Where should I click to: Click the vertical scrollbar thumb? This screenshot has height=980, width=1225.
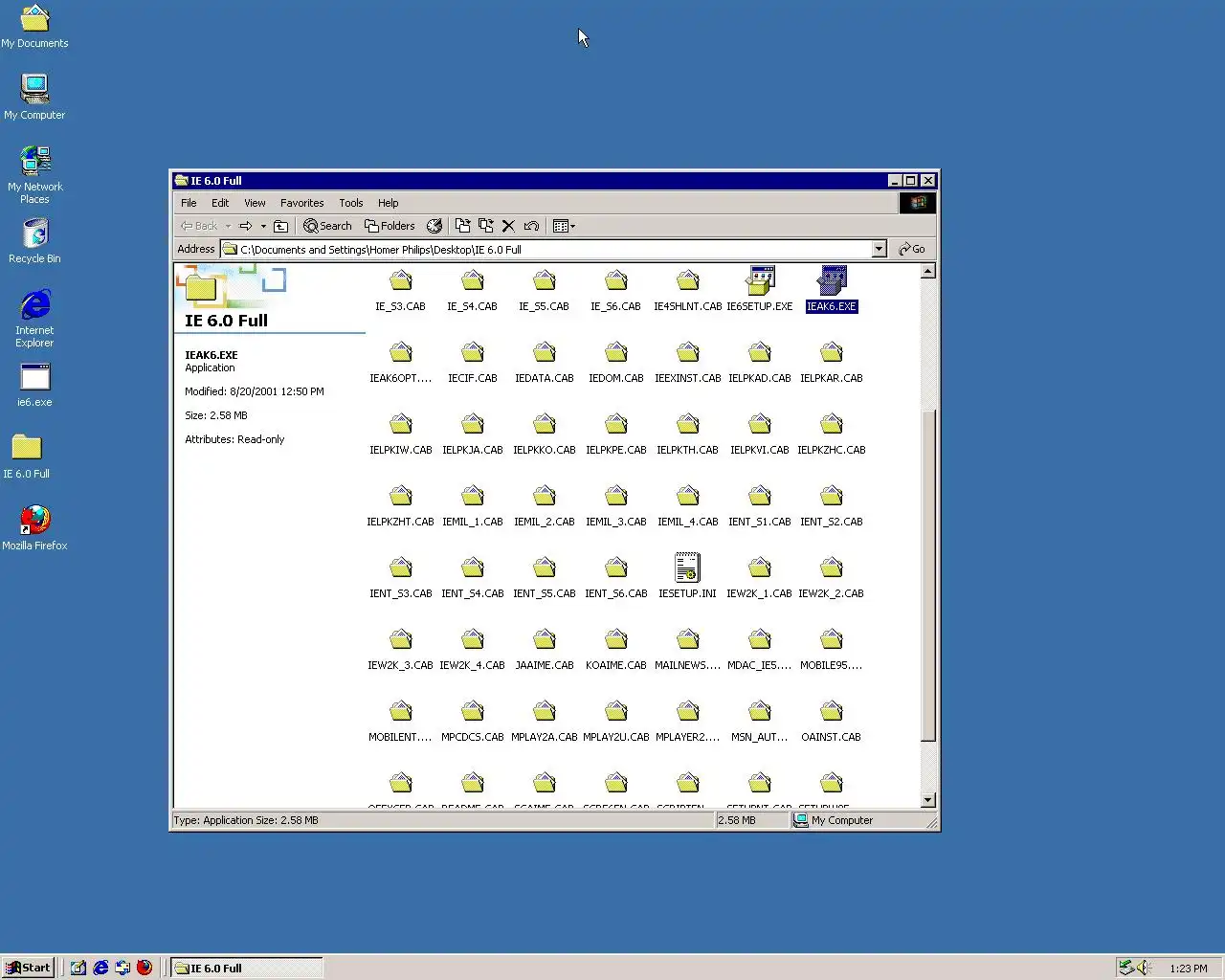(x=927, y=574)
